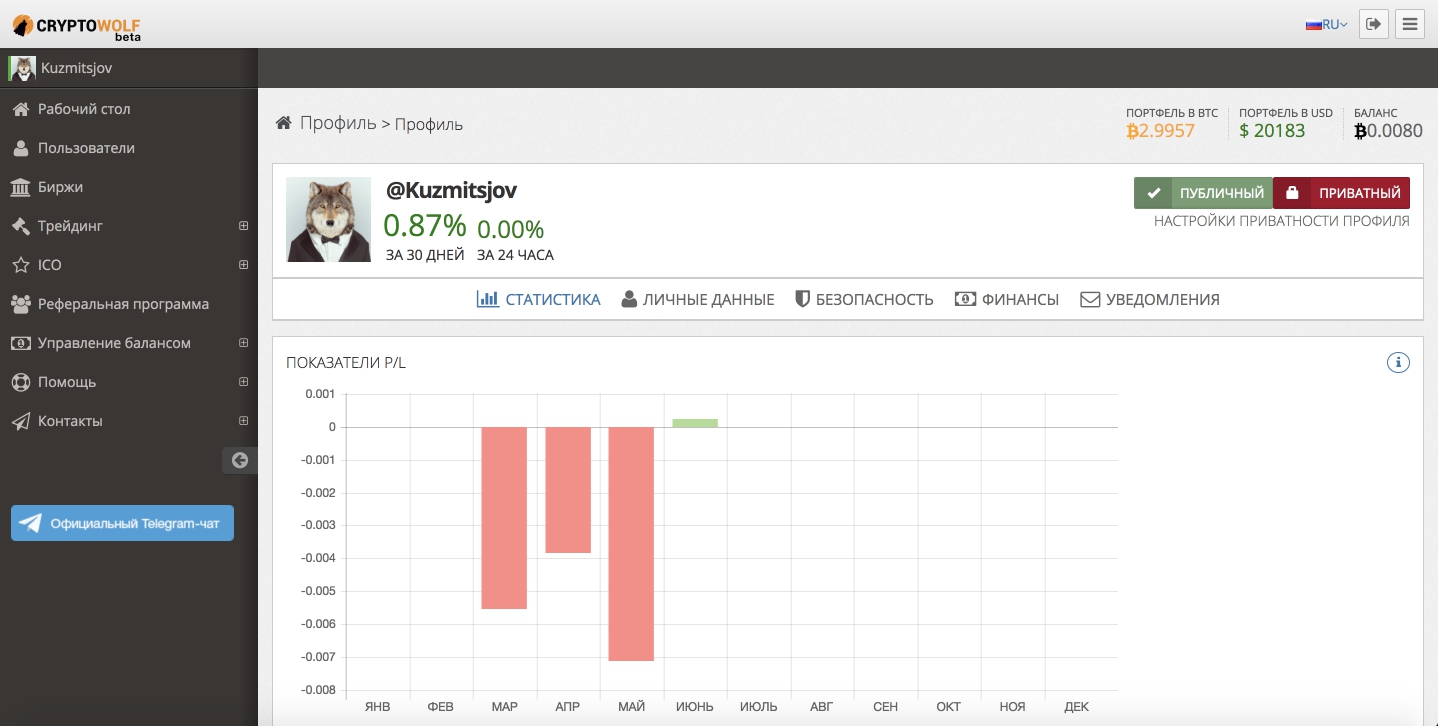Open the Официальный Telegram-чат button
This screenshot has height=726, width=1438.
[122, 523]
